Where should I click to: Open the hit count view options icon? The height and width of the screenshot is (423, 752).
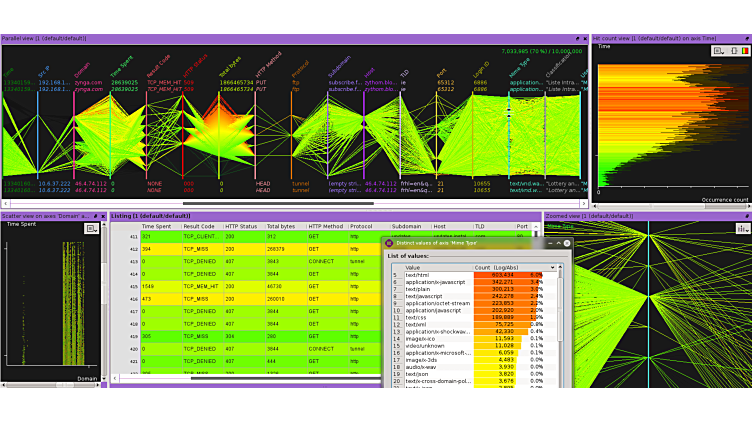click(720, 50)
